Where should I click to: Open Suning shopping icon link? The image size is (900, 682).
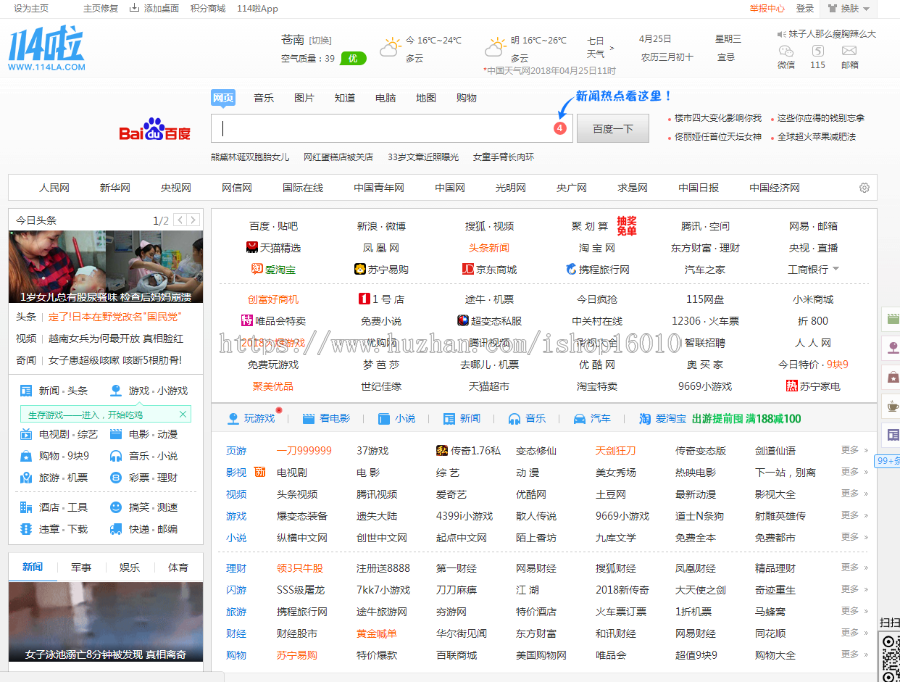[360, 269]
